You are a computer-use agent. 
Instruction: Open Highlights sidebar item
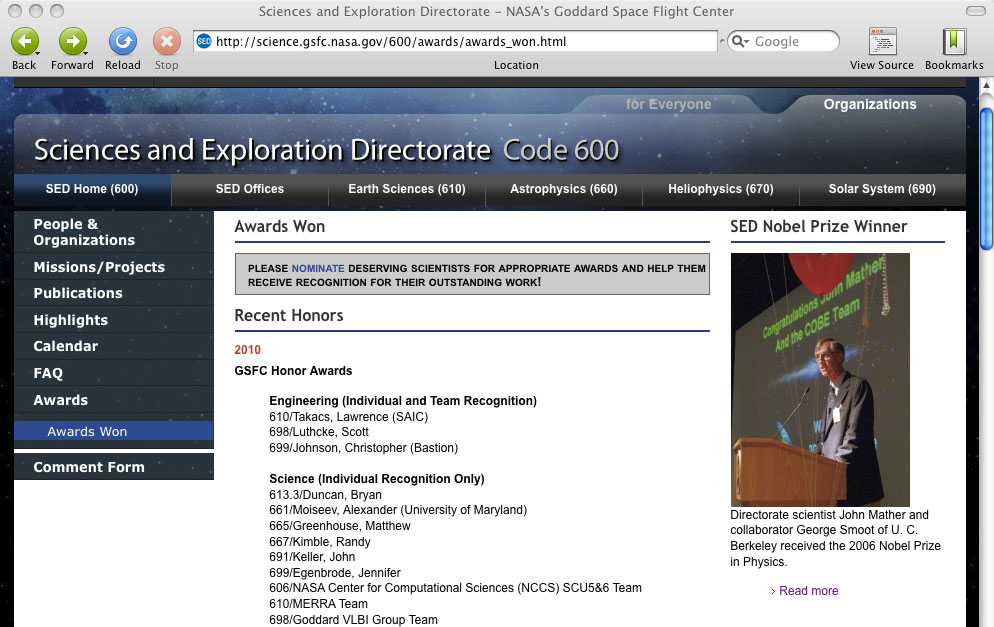[x=113, y=320]
